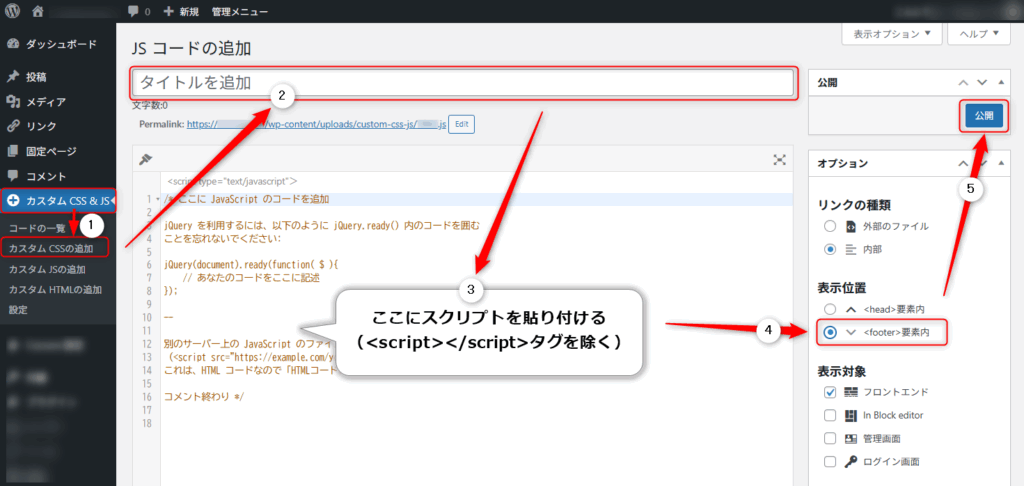Open 設定 under custom CSS & JS
This screenshot has width=1024, height=486.
click(x=18, y=310)
